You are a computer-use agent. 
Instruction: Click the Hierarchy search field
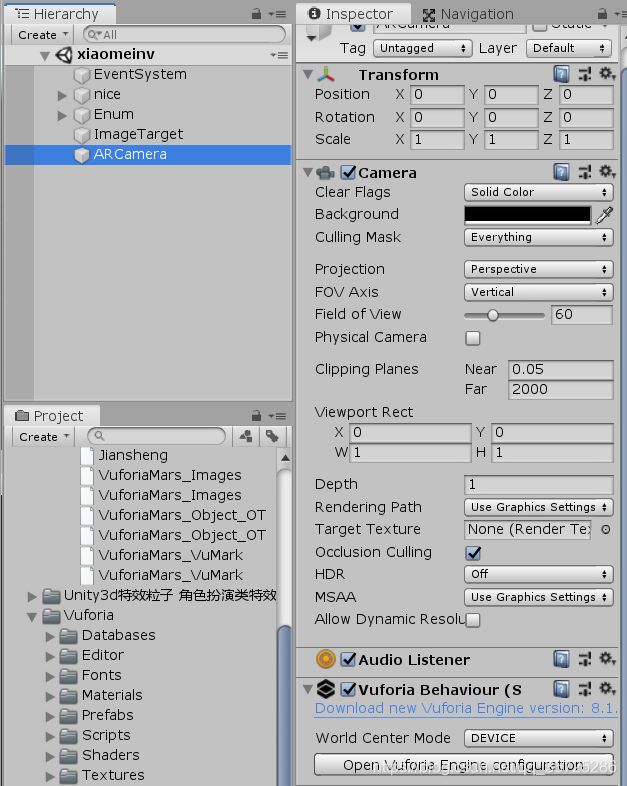(x=184, y=35)
